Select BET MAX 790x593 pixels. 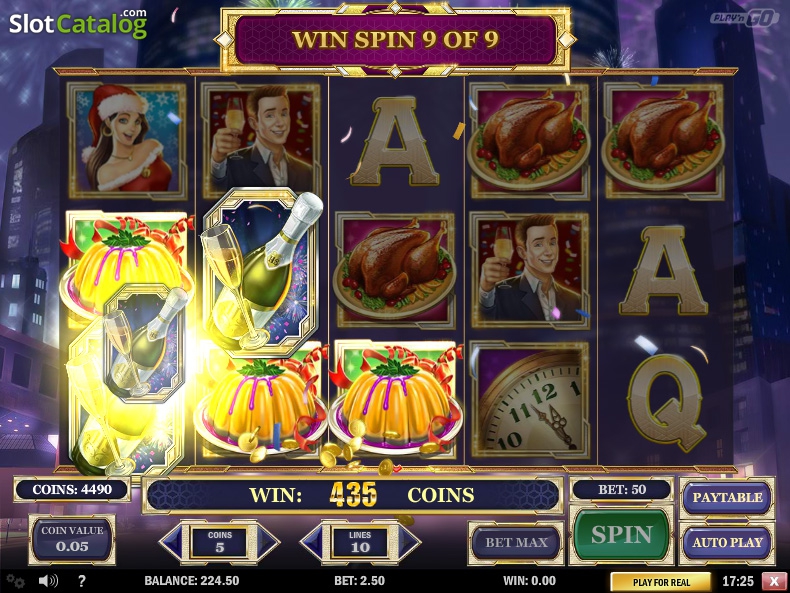pyautogui.click(x=516, y=543)
